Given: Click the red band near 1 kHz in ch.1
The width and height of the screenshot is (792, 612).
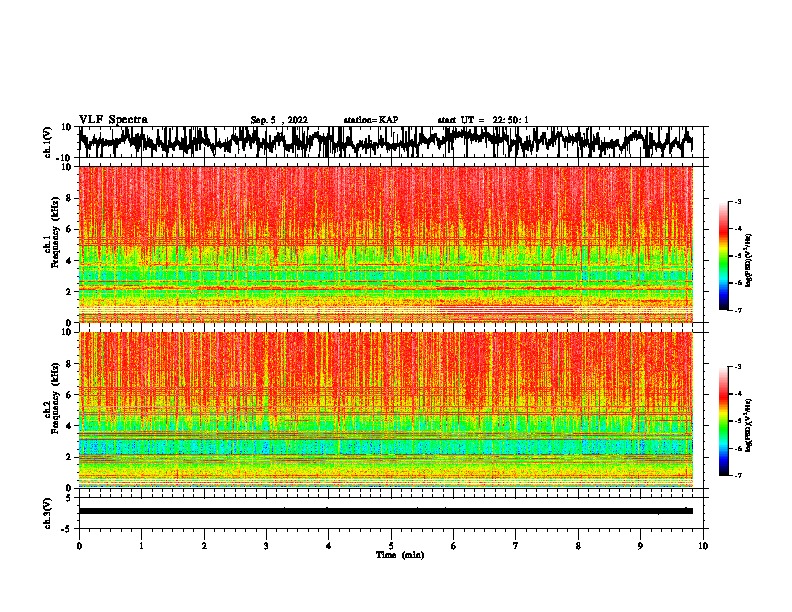Looking at the screenshot, I should 505,308.
